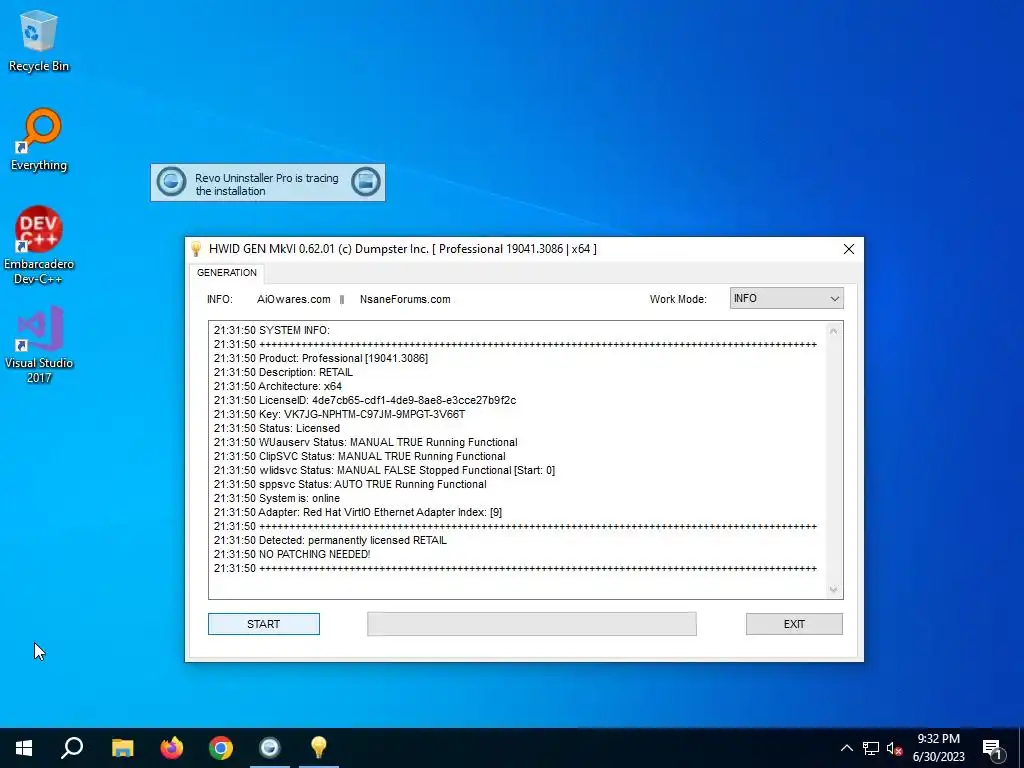Open the Windows Start menu
The width and height of the screenshot is (1024, 768).
(x=24, y=748)
